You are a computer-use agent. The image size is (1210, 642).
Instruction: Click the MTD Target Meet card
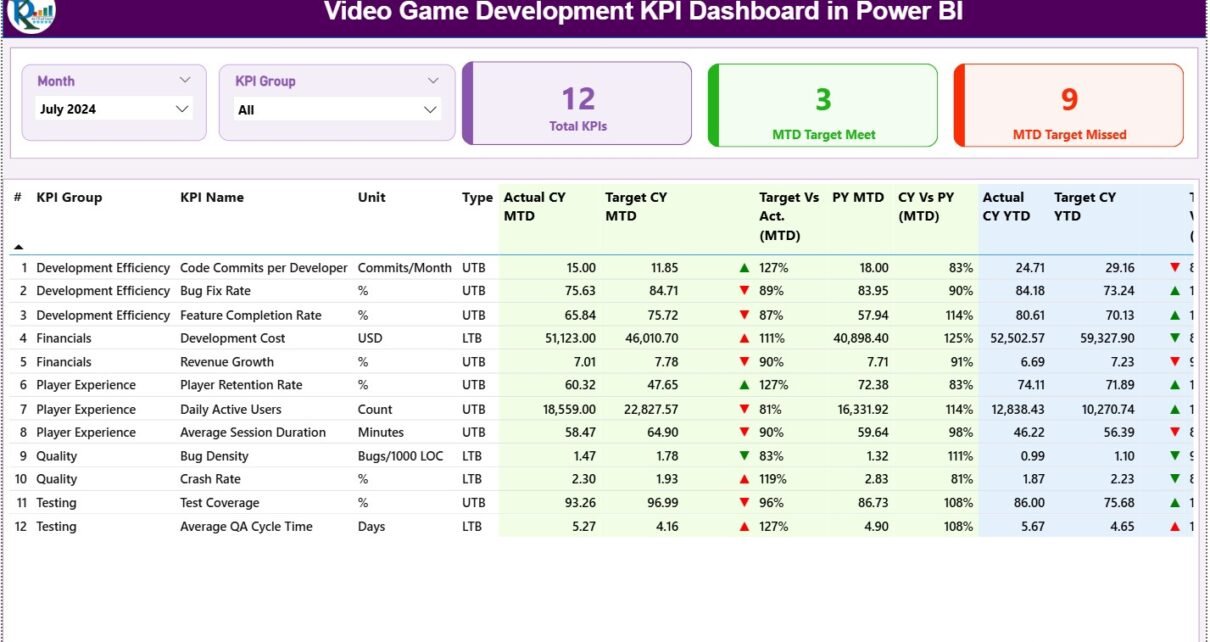point(823,105)
